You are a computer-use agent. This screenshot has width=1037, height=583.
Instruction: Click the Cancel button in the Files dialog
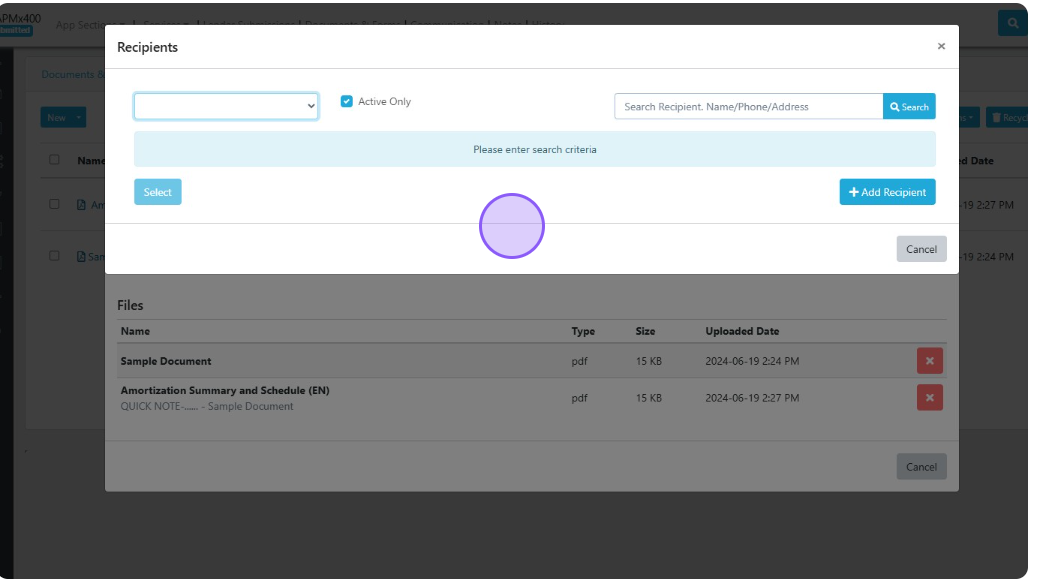(x=921, y=467)
